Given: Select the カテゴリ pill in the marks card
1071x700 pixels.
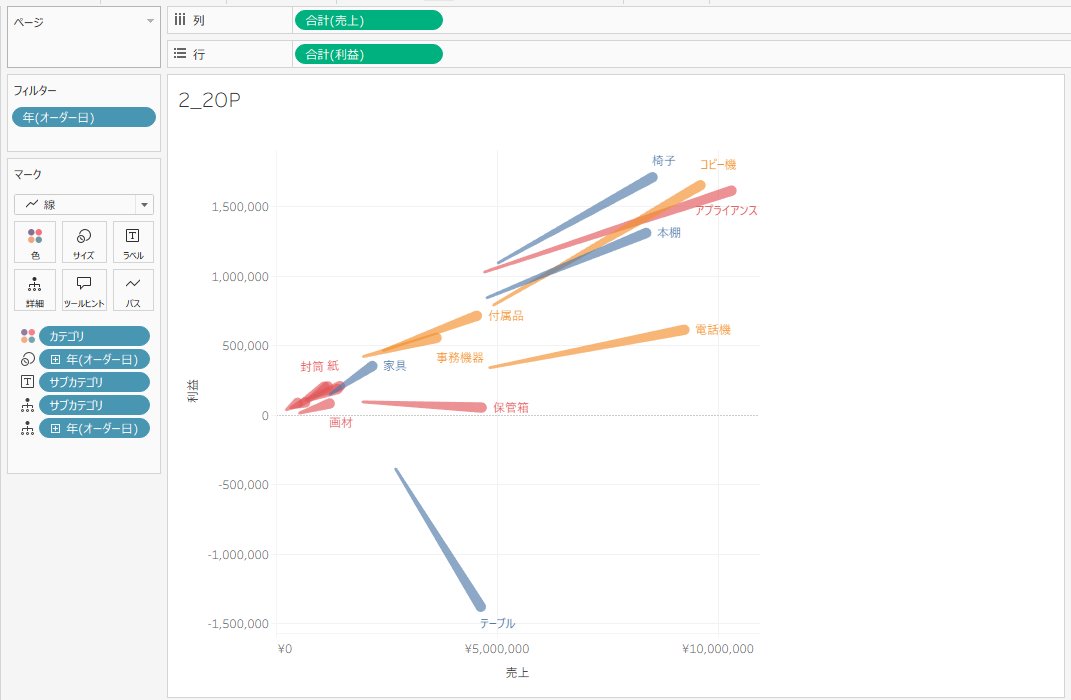Looking at the screenshot, I should pyautogui.click(x=94, y=336).
